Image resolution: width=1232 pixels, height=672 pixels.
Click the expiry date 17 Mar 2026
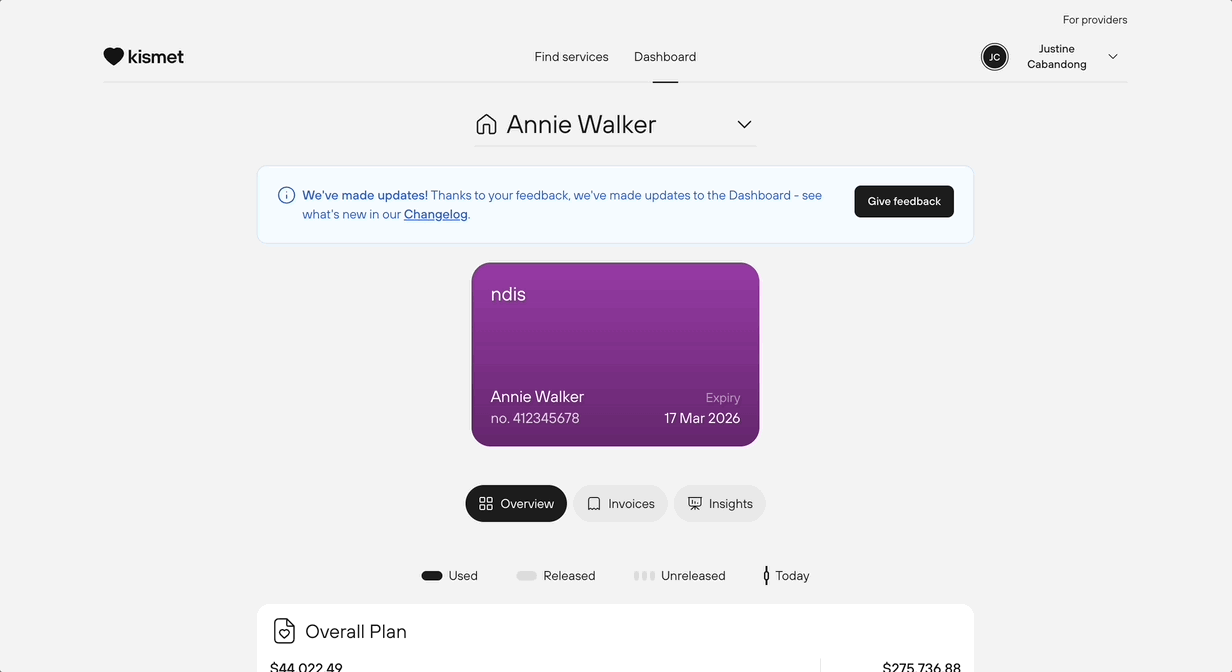click(702, 418)
